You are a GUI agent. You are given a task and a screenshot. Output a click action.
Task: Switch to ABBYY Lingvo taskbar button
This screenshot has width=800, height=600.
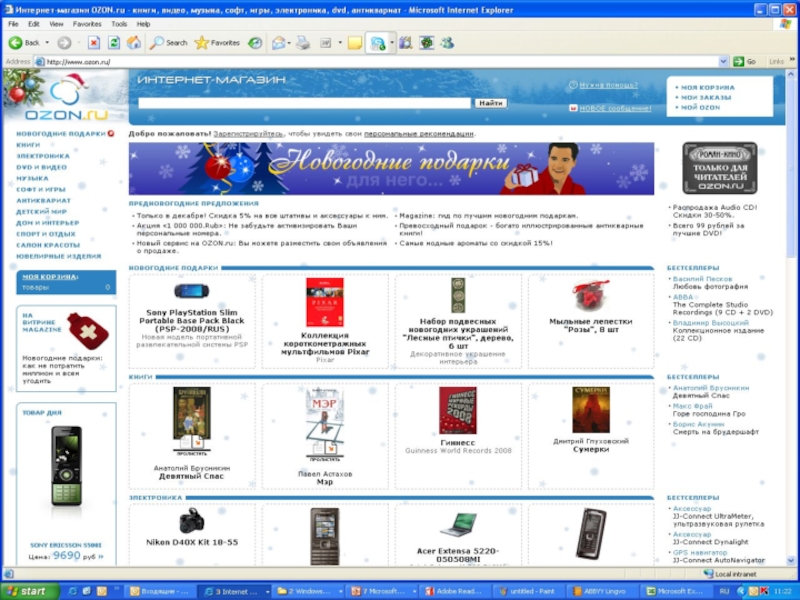tap(600, 591)
